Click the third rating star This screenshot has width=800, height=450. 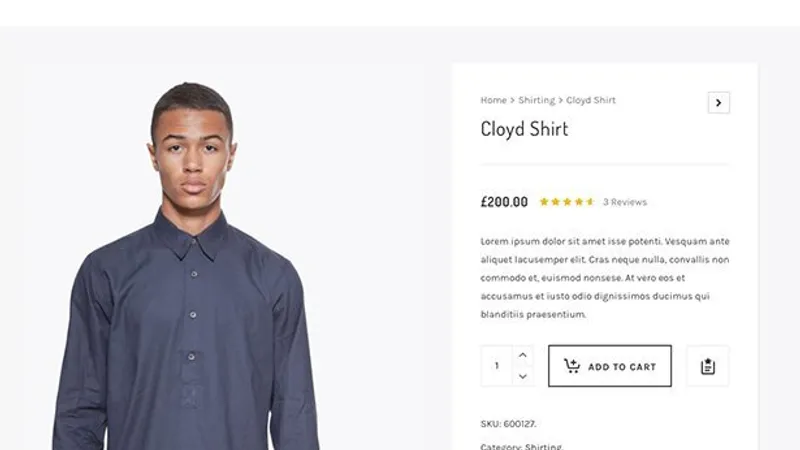pyautogui.click(x=567, y=202)
